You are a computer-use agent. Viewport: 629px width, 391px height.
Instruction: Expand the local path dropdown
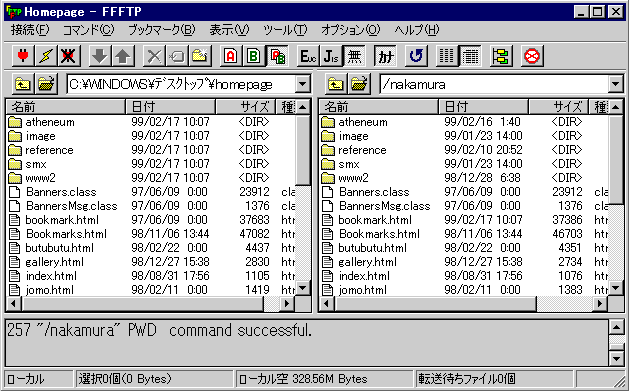click(x=302, y=84)
